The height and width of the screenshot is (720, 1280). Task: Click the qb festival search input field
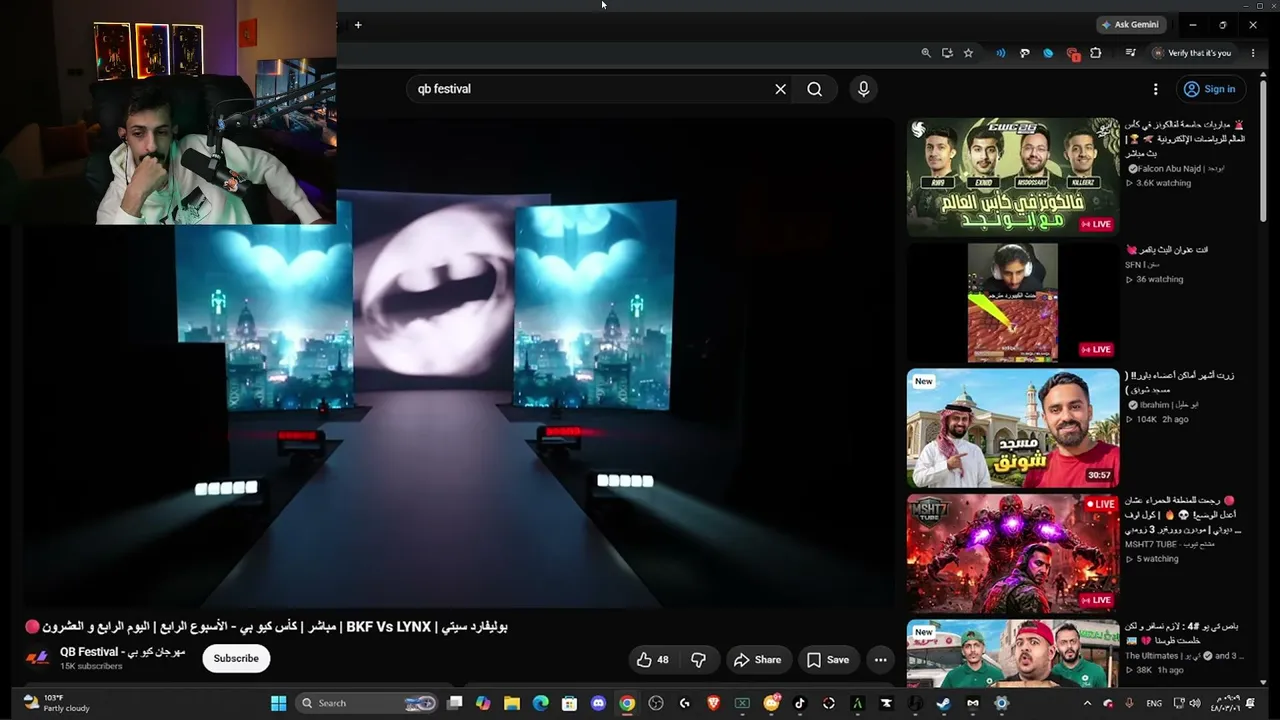tap(590, 89)
